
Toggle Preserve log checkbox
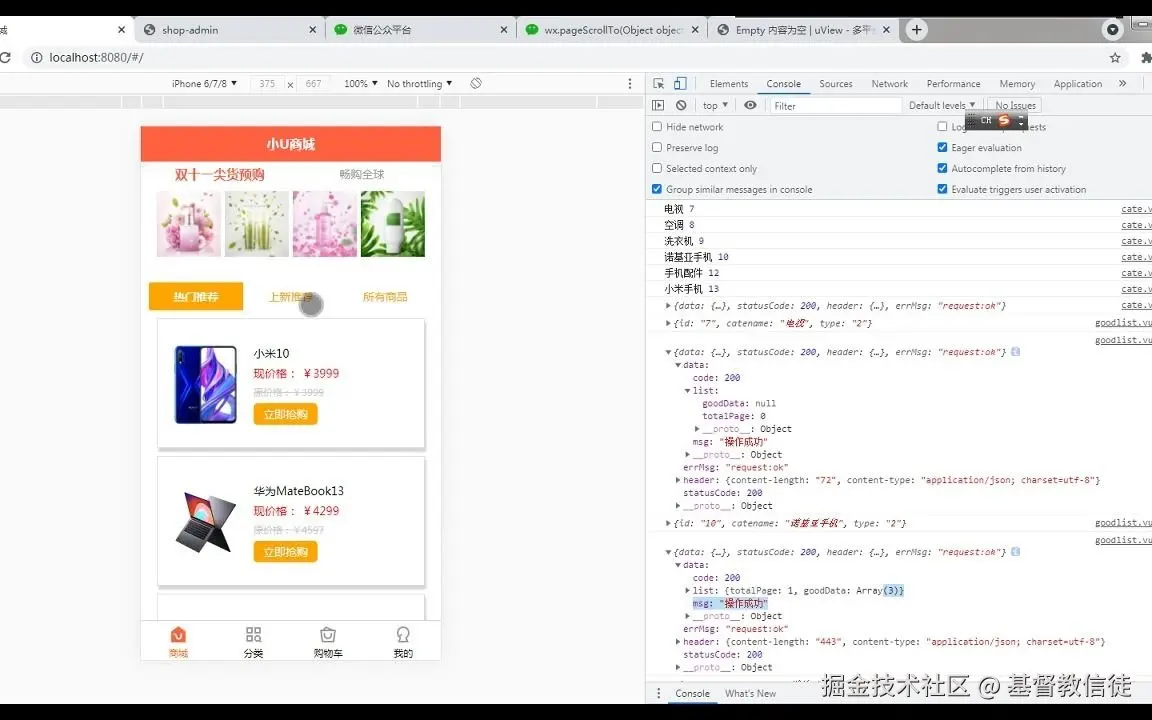point(657,147)
